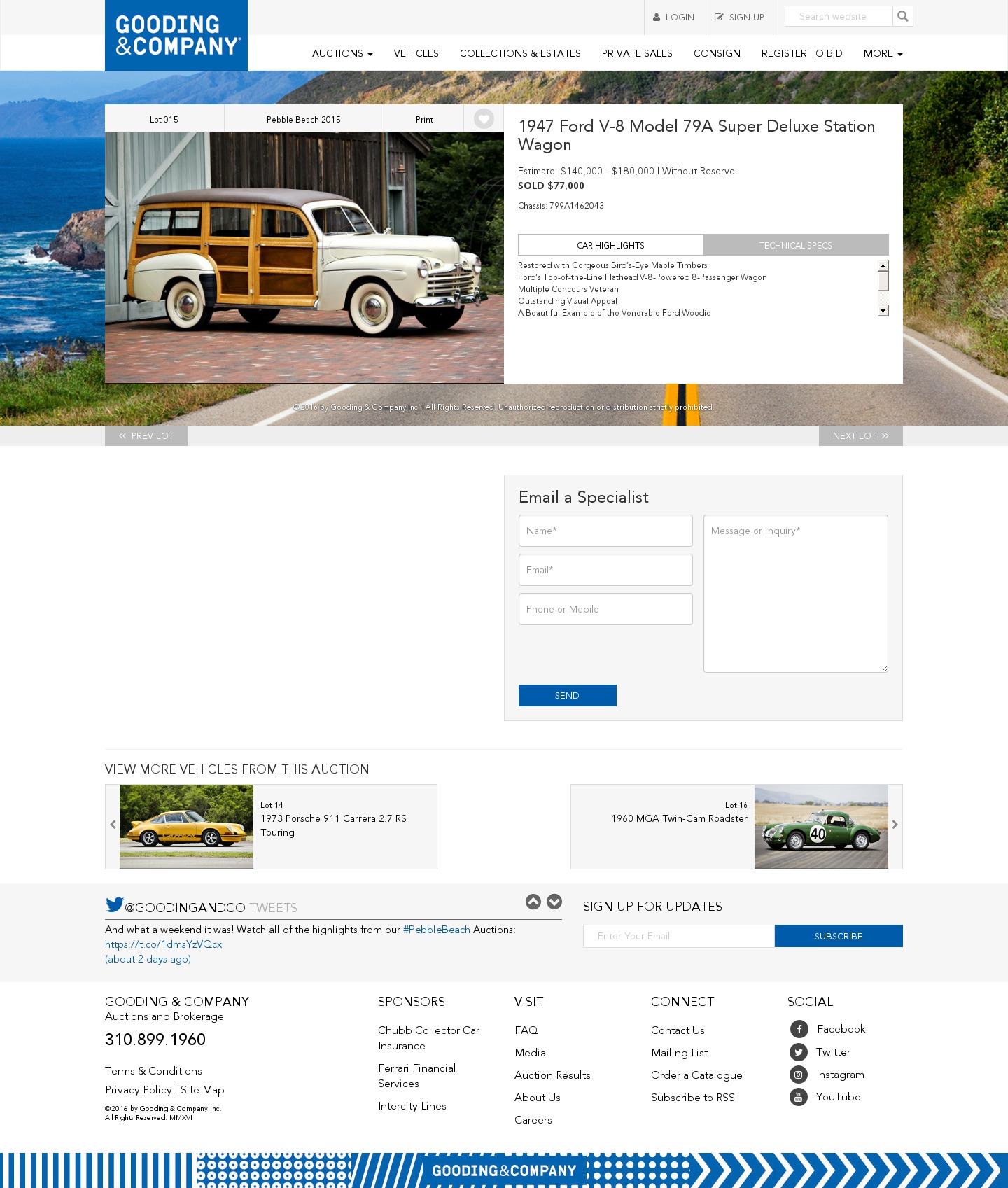Select Consign in the navigation
This screenshot has height=1188, width=1008.
[717, 53]
